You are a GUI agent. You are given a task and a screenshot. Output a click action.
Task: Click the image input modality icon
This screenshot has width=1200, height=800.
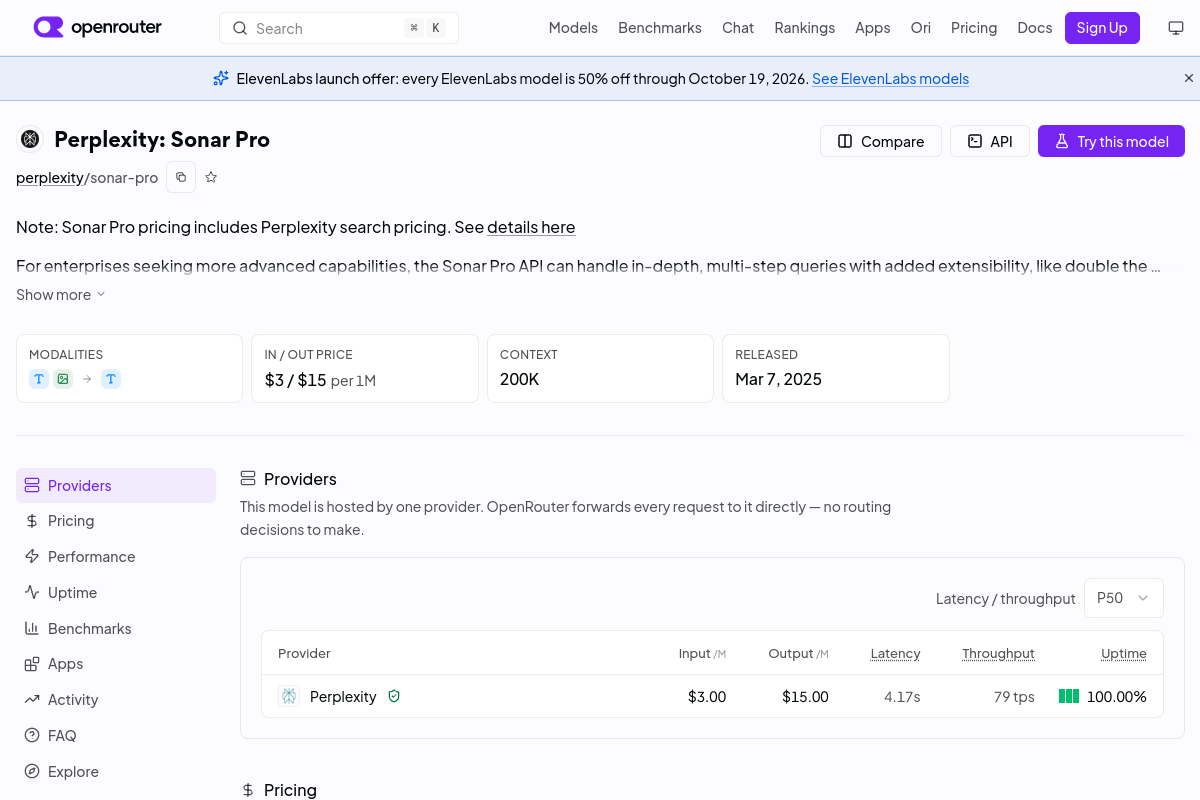pos(63,379)
